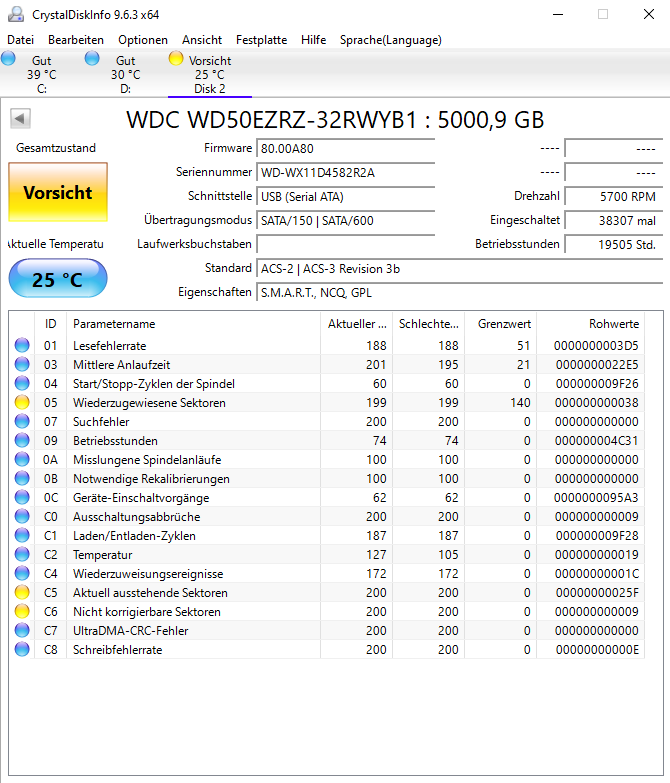Click the previous disk arrow button
670x783 pixels.
coord(20,119)
